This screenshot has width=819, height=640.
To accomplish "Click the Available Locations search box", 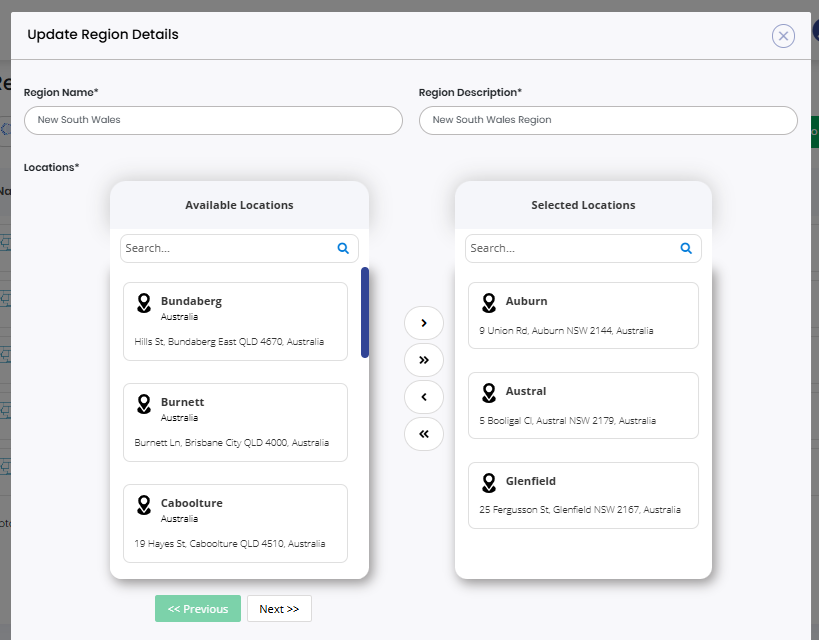I will click(x=228, y=248).
